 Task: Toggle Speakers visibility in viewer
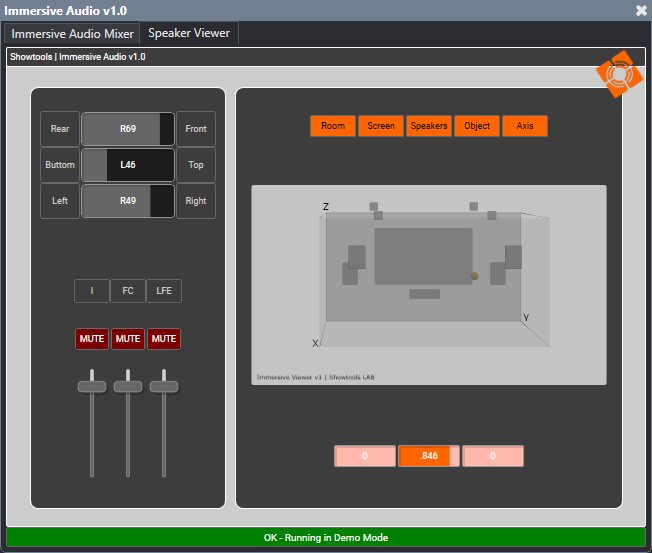tap(429, 126)
